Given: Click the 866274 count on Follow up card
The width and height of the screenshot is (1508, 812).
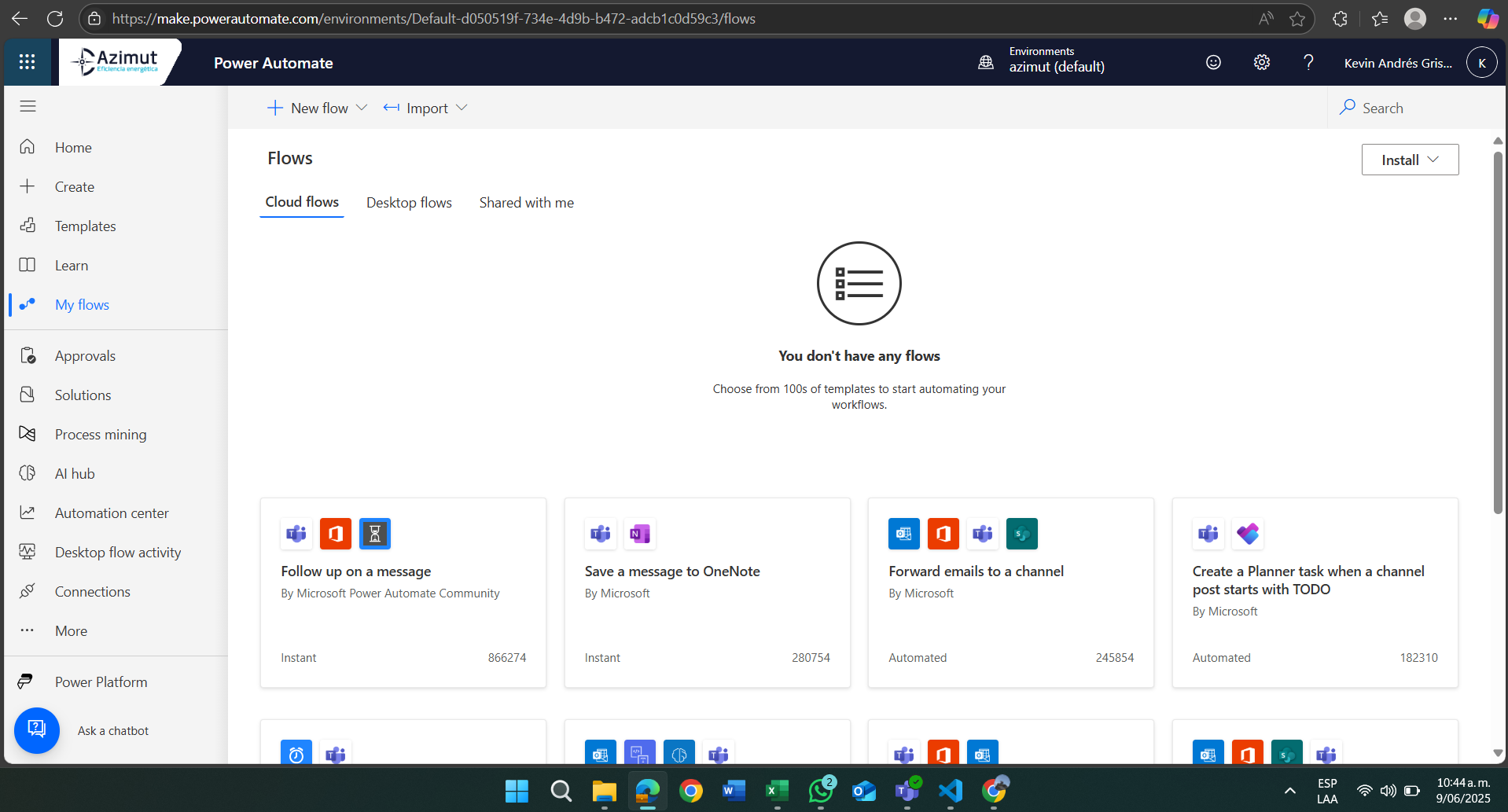Looking at the screenshot, I should tap(507, 657).
